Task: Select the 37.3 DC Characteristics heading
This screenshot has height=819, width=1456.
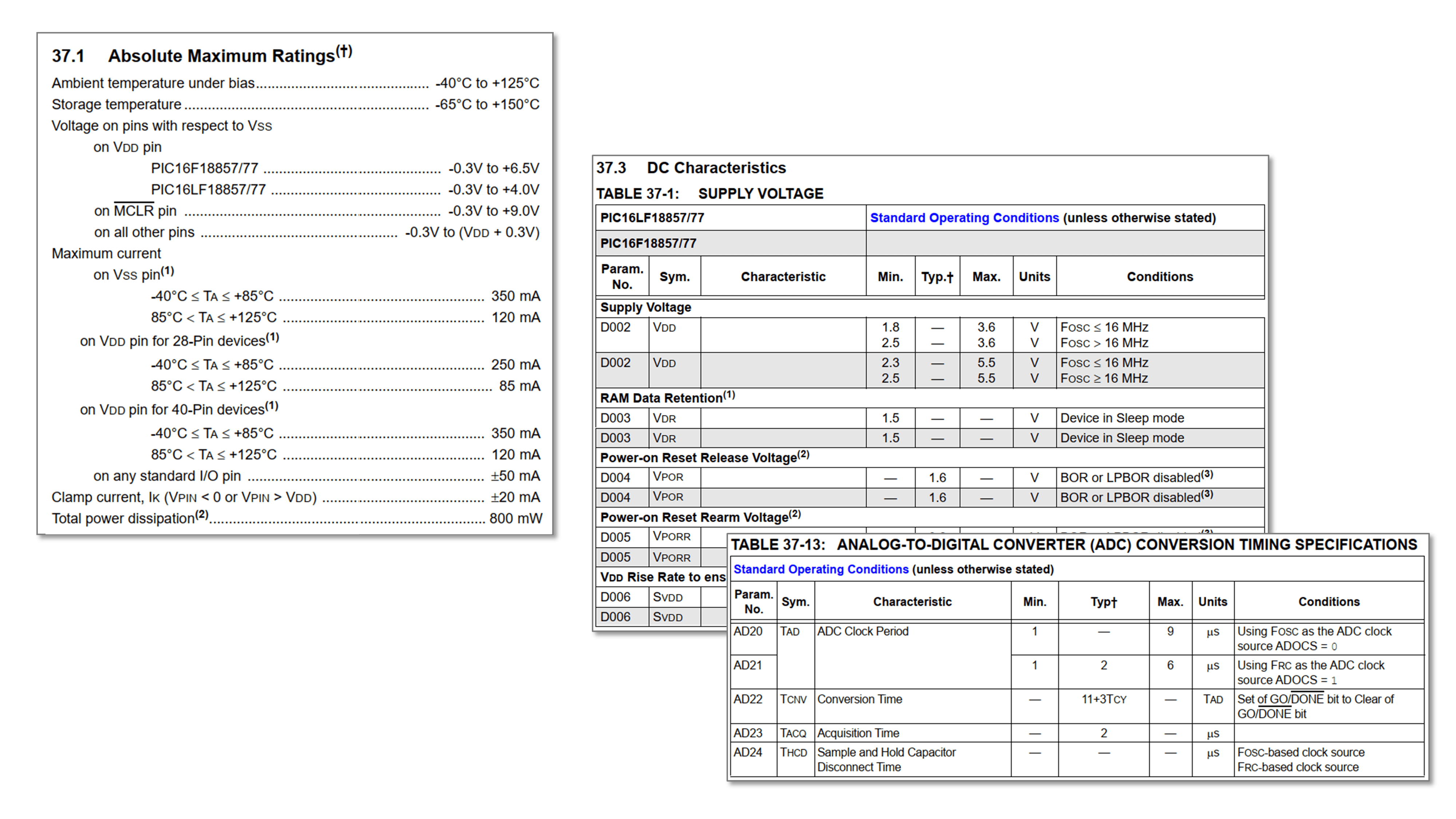Action: 691,168
